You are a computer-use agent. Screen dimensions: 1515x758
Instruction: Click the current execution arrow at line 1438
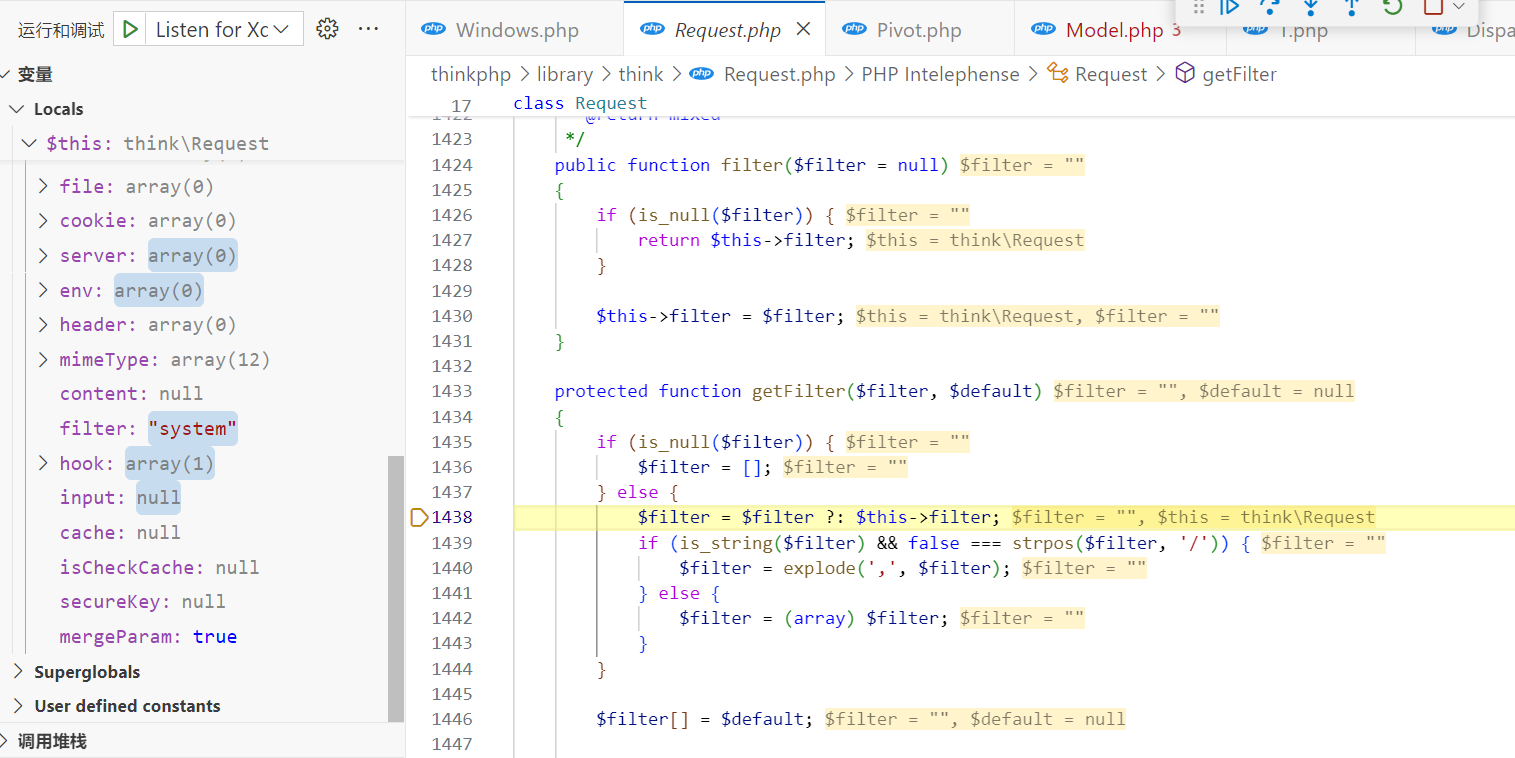419,517
